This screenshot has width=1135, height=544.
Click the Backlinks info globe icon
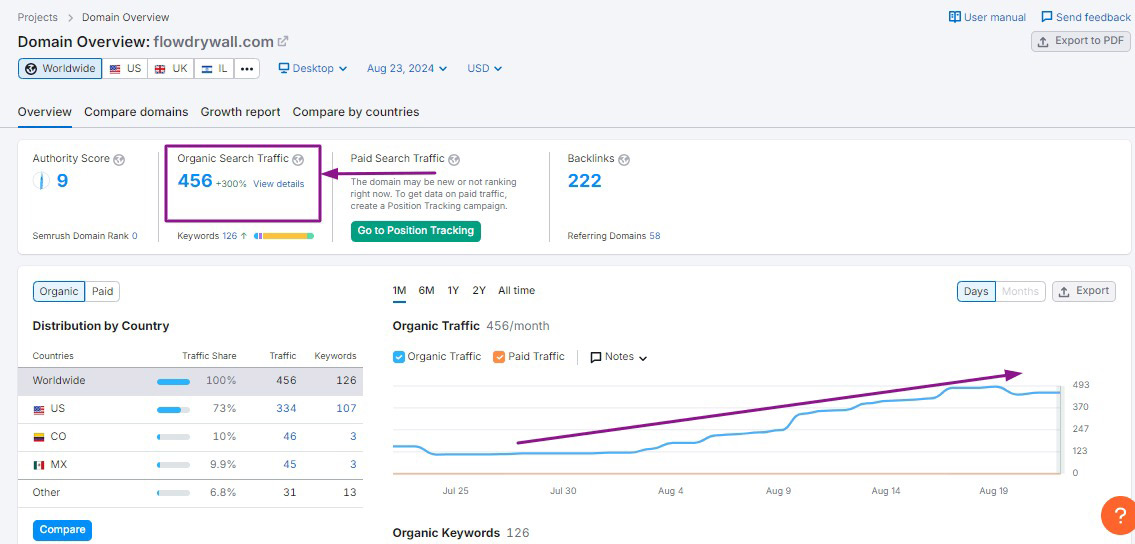point(624,159)
